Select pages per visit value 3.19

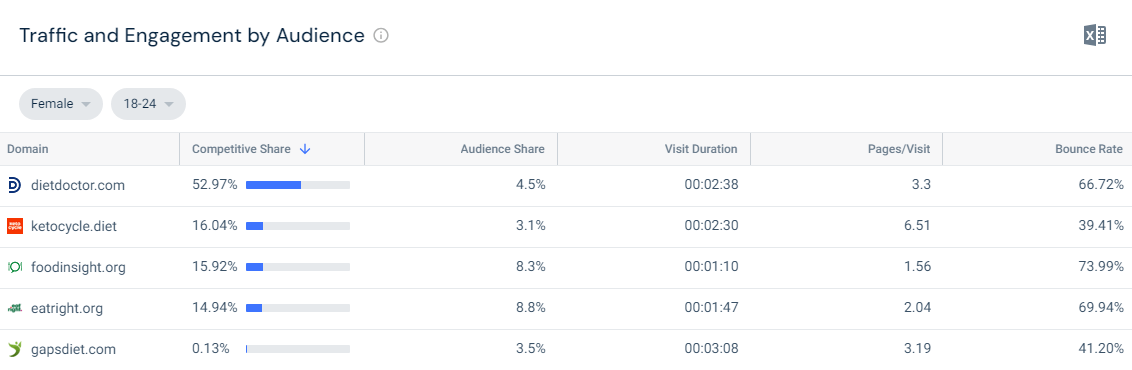tap(918, 350)
